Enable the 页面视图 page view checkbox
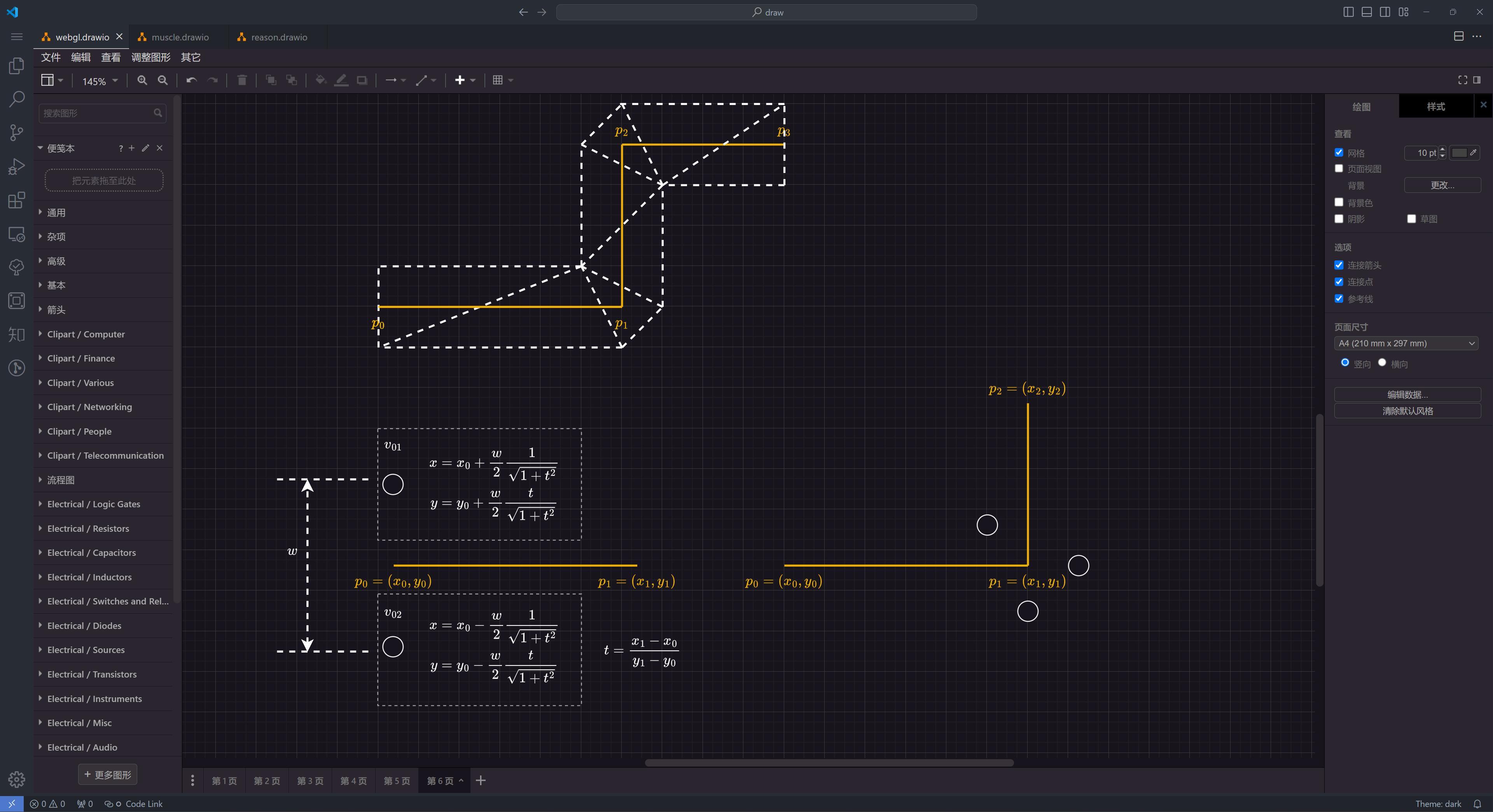The image size is (1493, 812). point(1339,169)
